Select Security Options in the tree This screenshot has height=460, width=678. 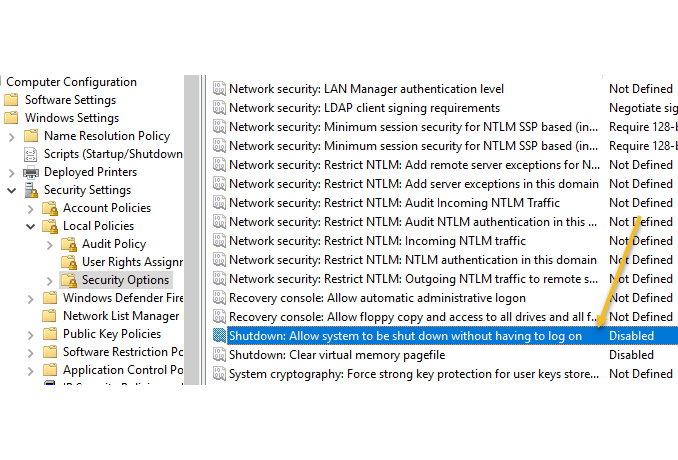click(x=125, y=280)
